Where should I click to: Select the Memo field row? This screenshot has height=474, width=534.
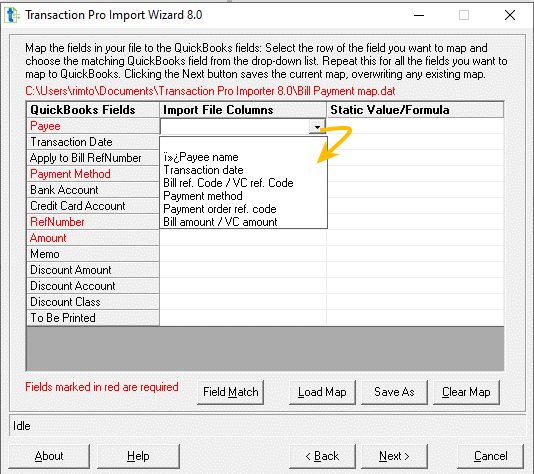(93, 254)
